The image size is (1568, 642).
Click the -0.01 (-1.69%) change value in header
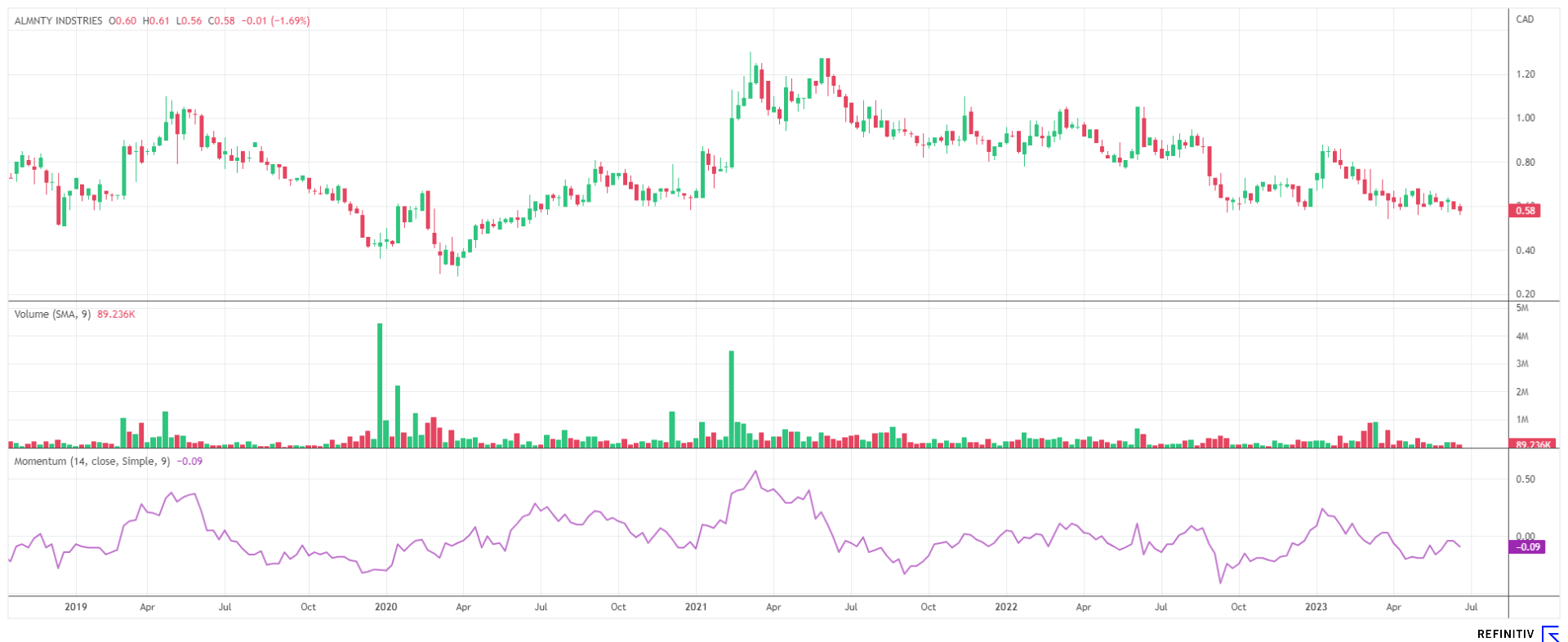(278, 21)
